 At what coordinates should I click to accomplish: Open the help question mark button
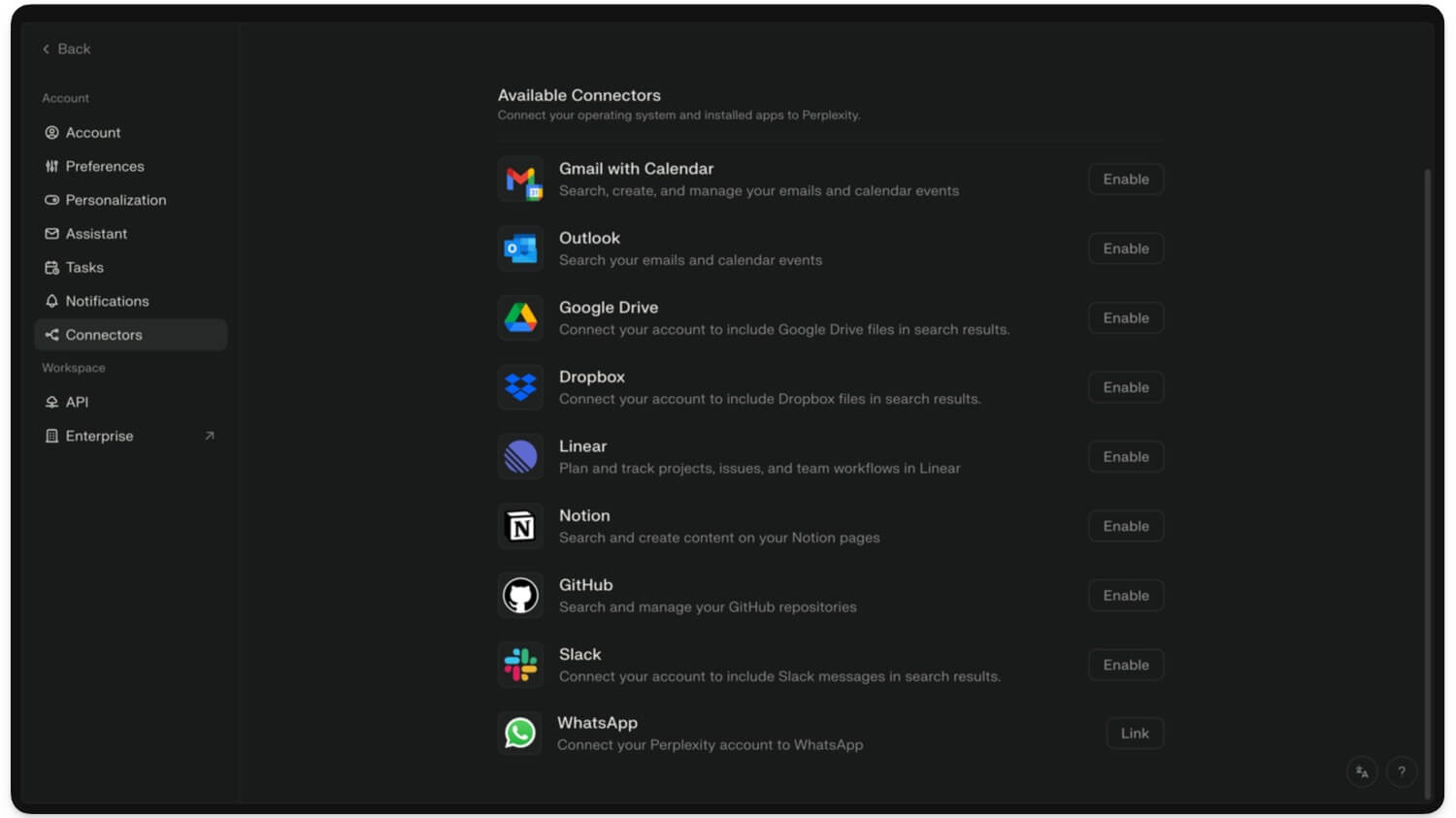[x=1402, y=772]
